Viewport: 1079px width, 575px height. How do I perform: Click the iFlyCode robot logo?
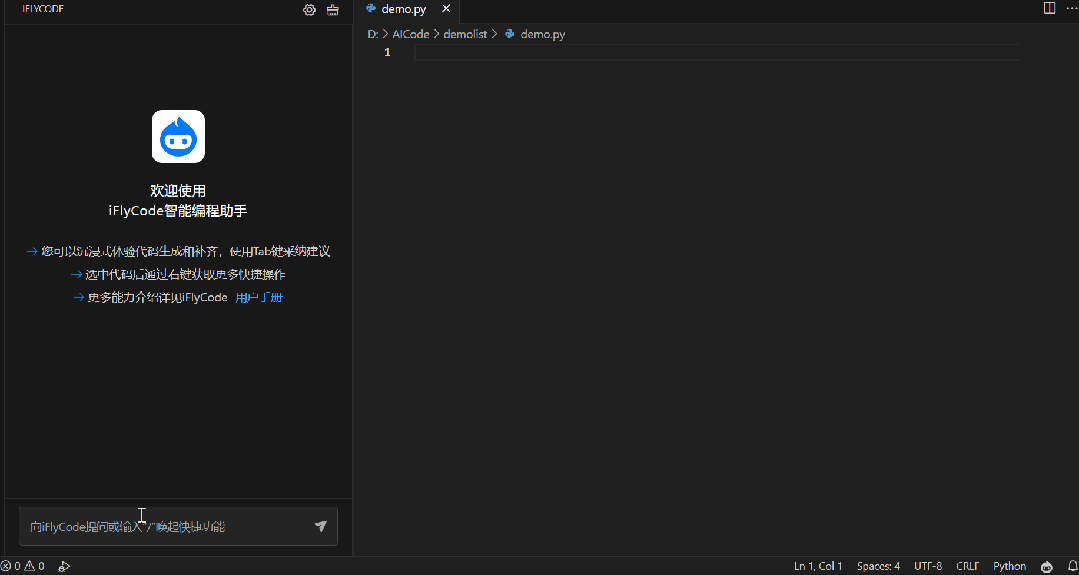(178, 136)
